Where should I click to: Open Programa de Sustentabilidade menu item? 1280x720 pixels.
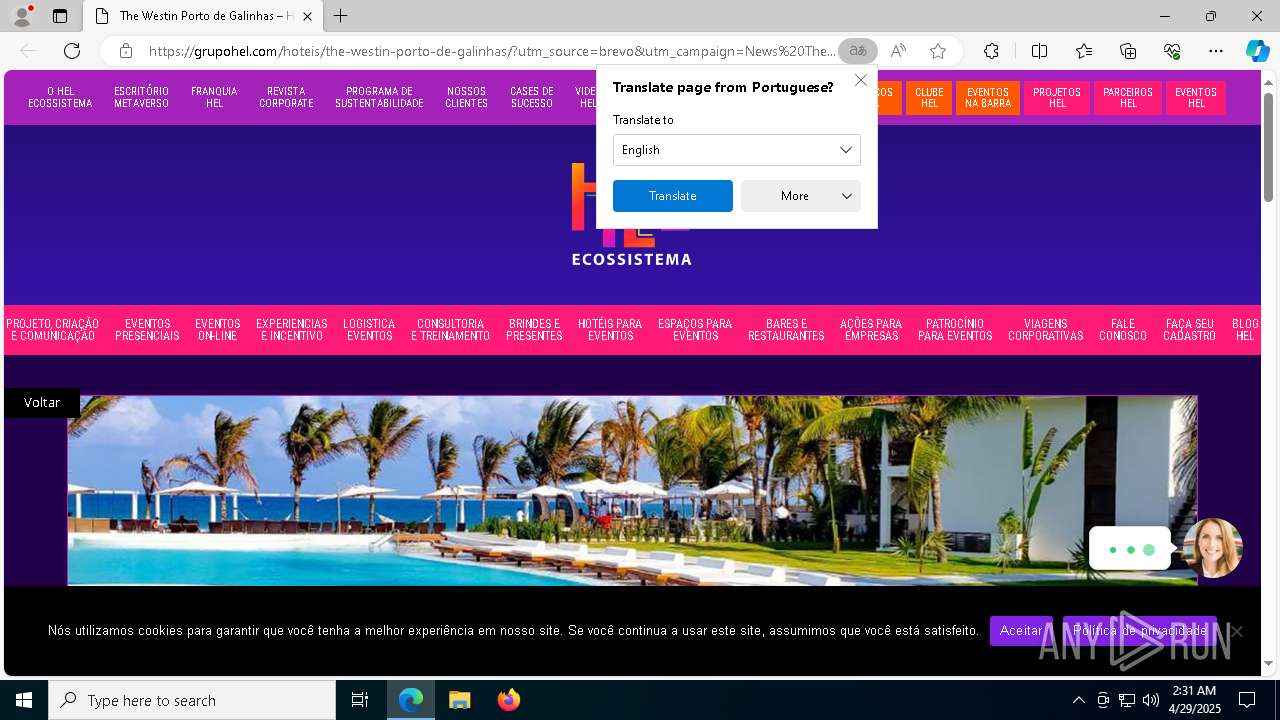point(379,97)
